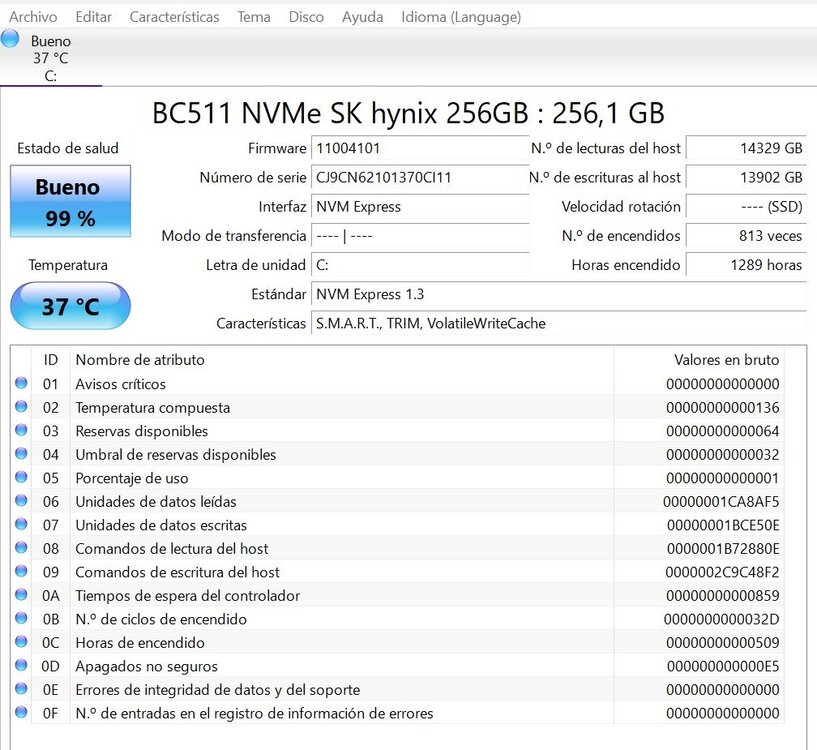Select the Avisos críticos row text

tap(120, 384)
